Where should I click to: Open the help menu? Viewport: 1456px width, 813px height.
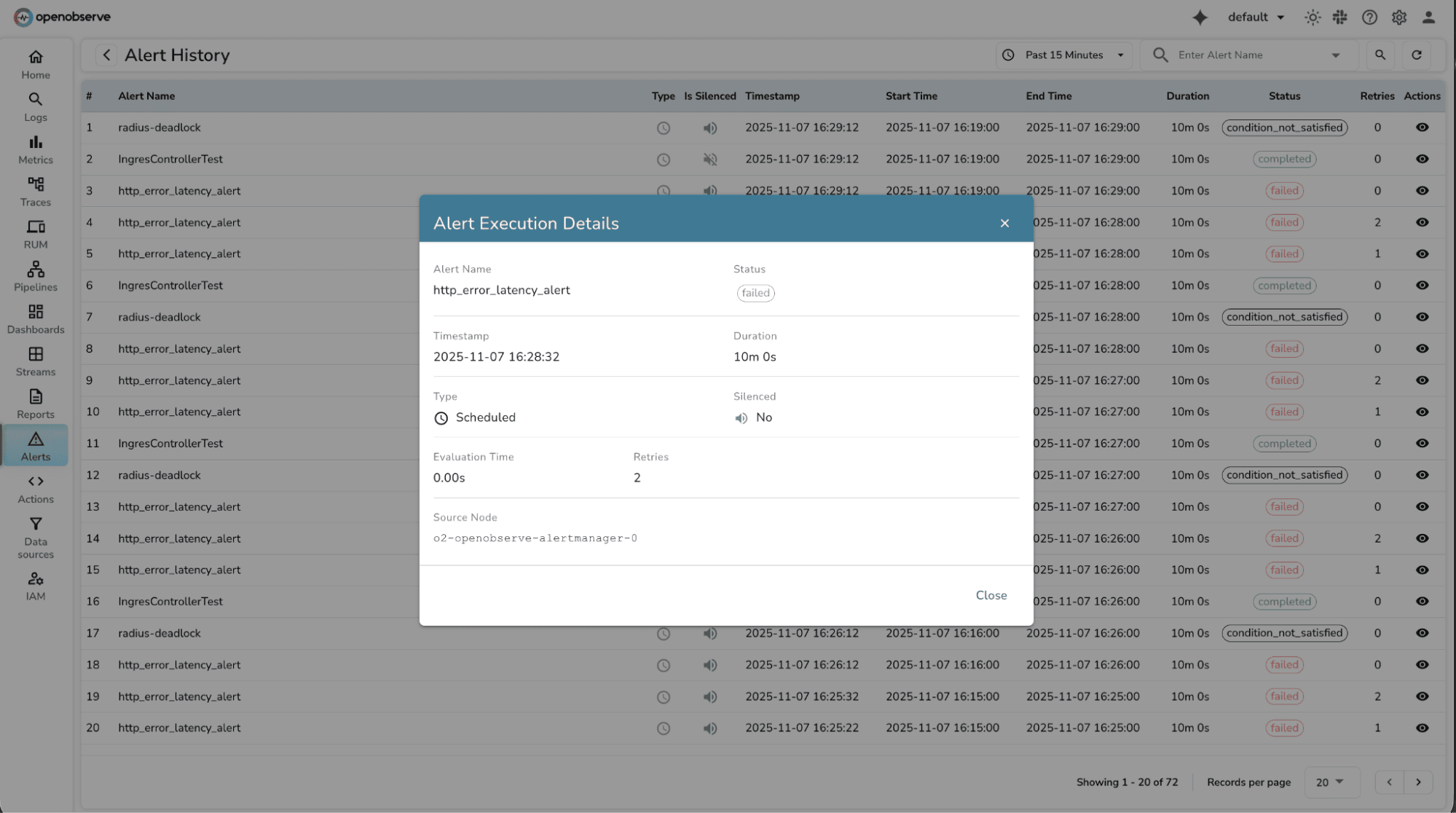coord(1369,17)
